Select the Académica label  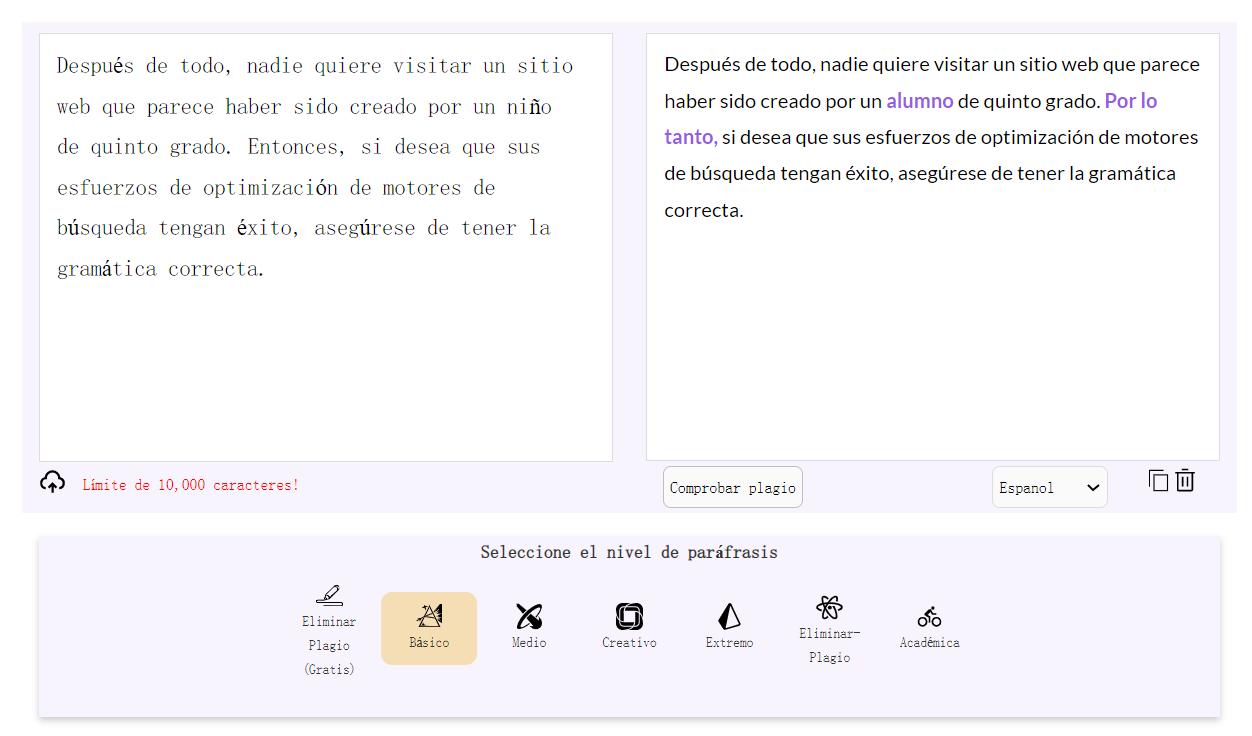929,643
